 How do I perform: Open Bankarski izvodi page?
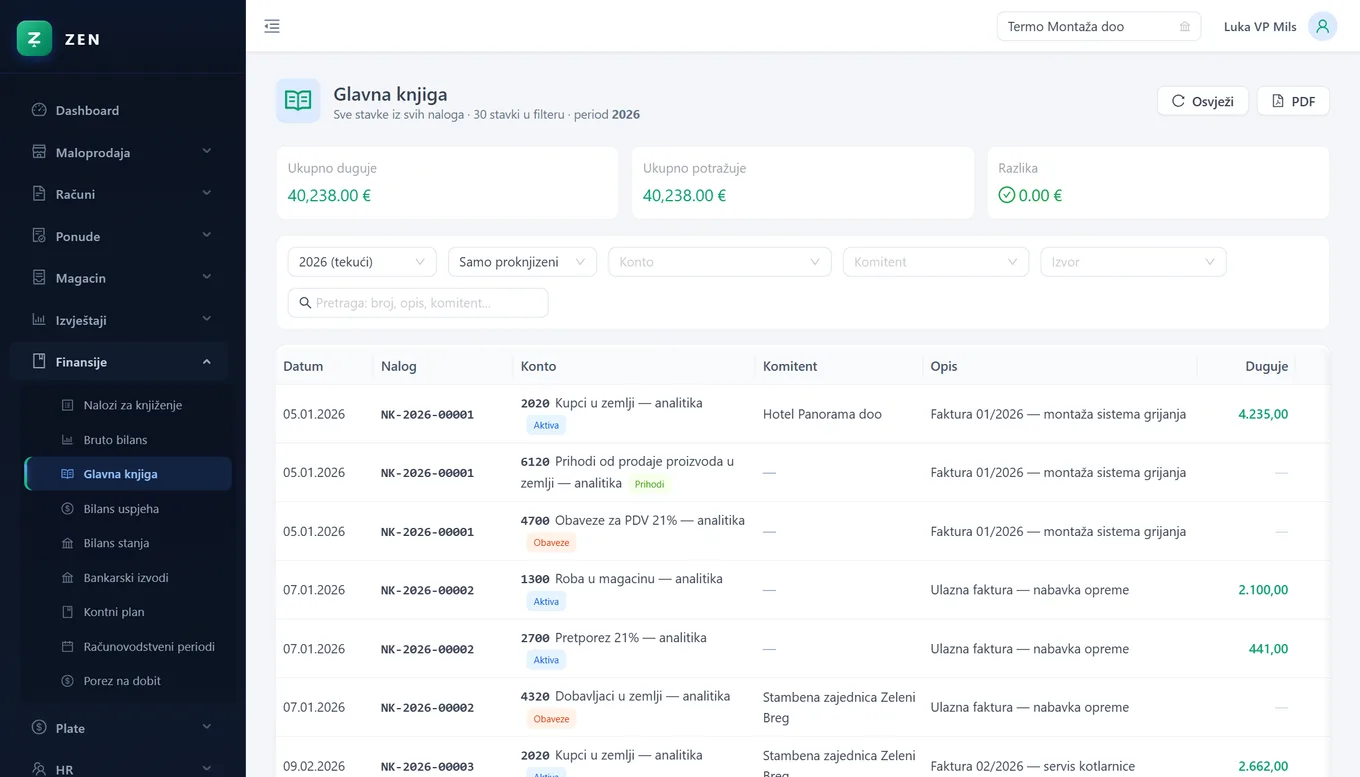point(128,578)
